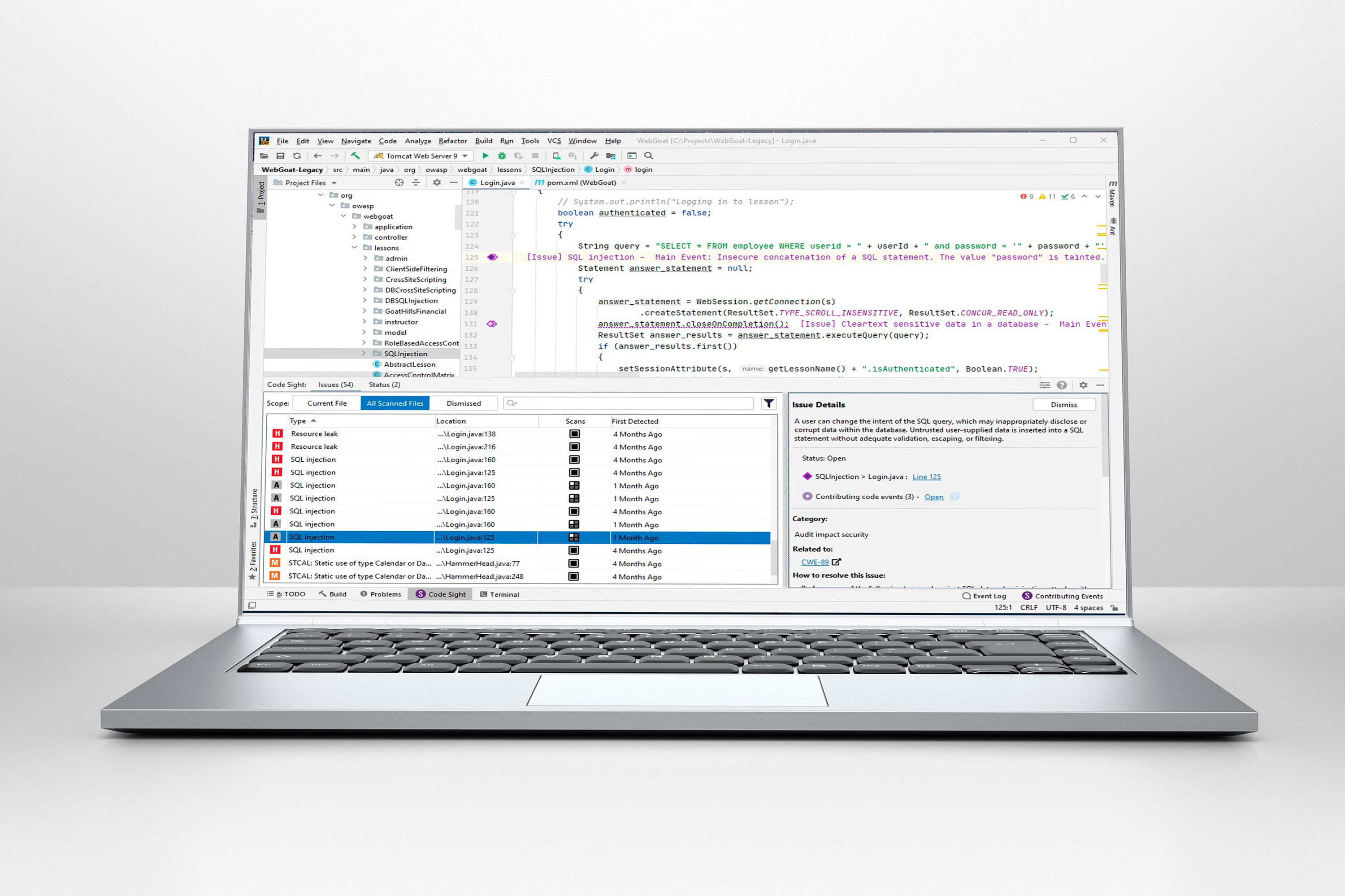This screenshot has height=896, width=1345.
Task: Start debugging with the Debug icon
Action: pos(501,156)
